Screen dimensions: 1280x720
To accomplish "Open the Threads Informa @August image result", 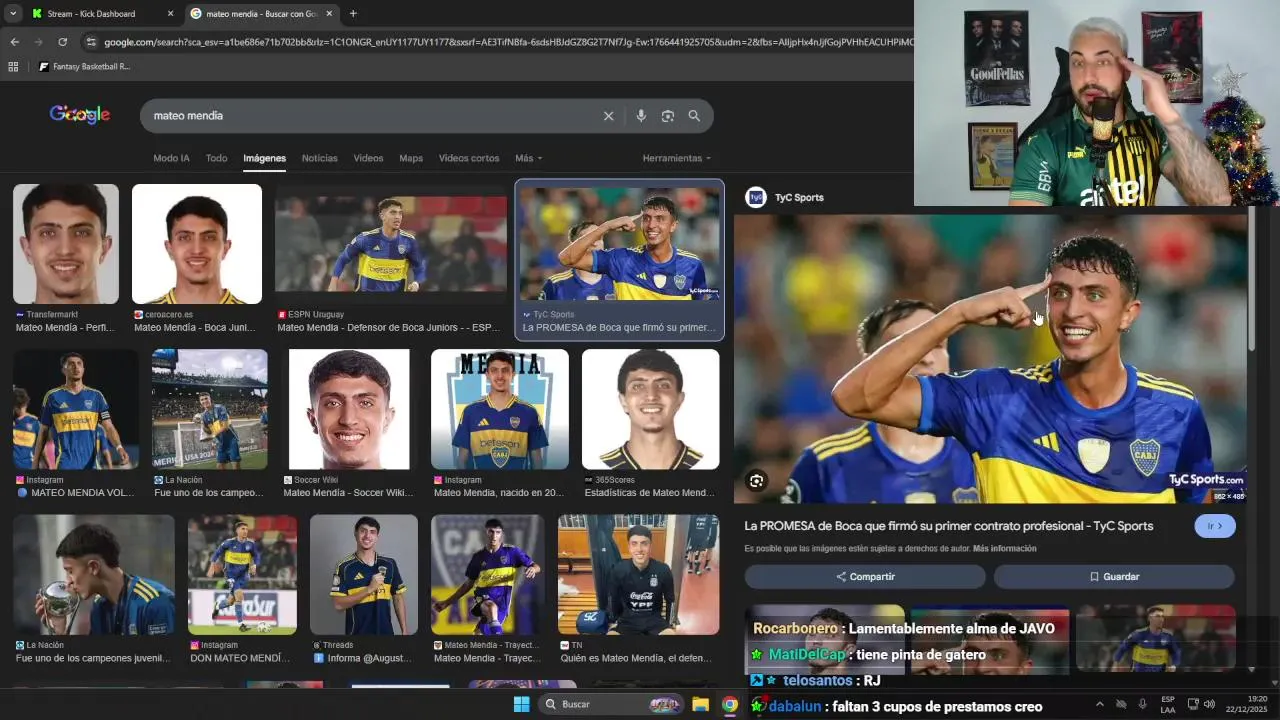I will (x=364, y=575).
